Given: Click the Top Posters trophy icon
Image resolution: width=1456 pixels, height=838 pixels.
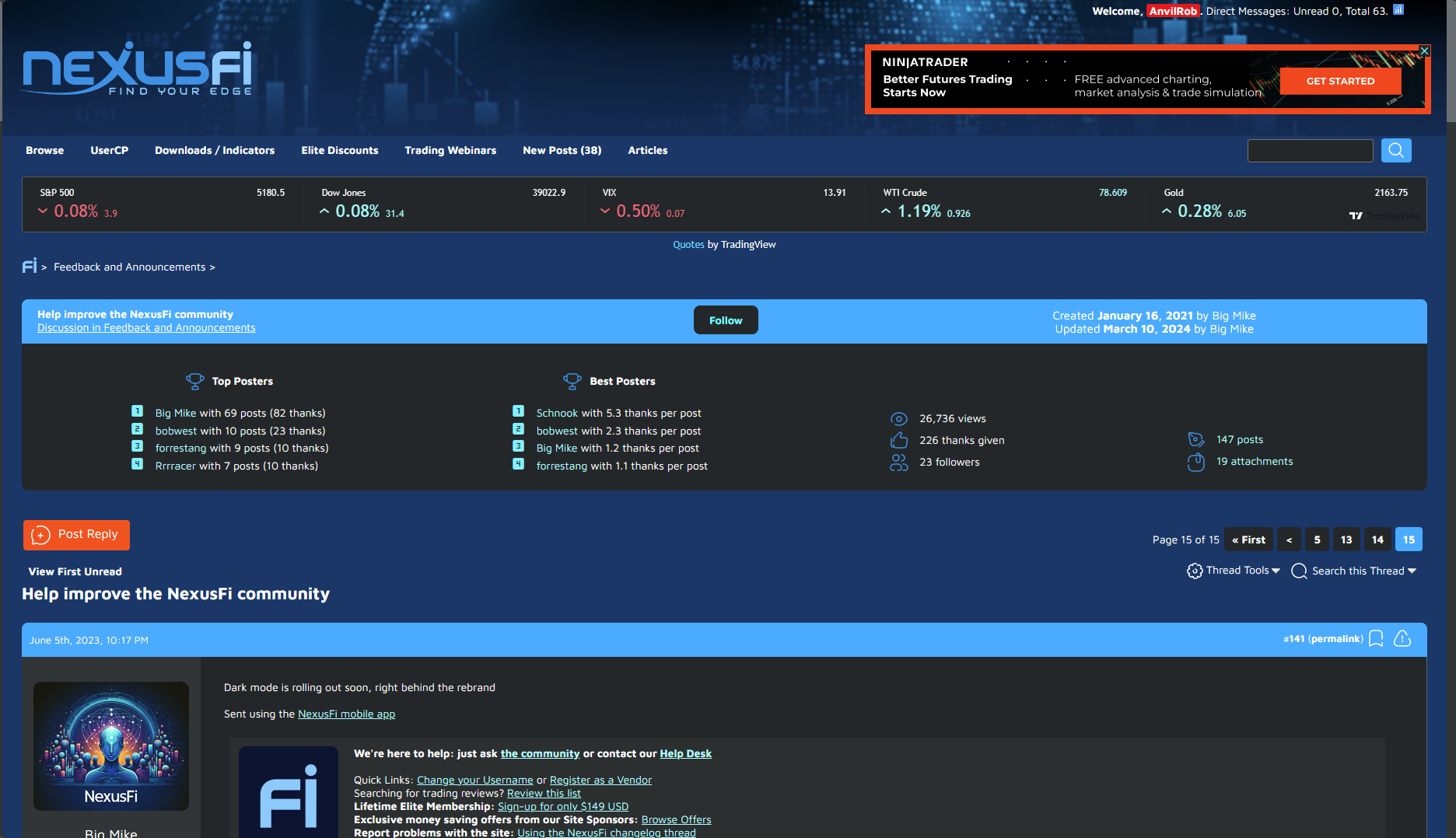Looking at the screenshot, I should pyautogui.click(x=194, y=381).
